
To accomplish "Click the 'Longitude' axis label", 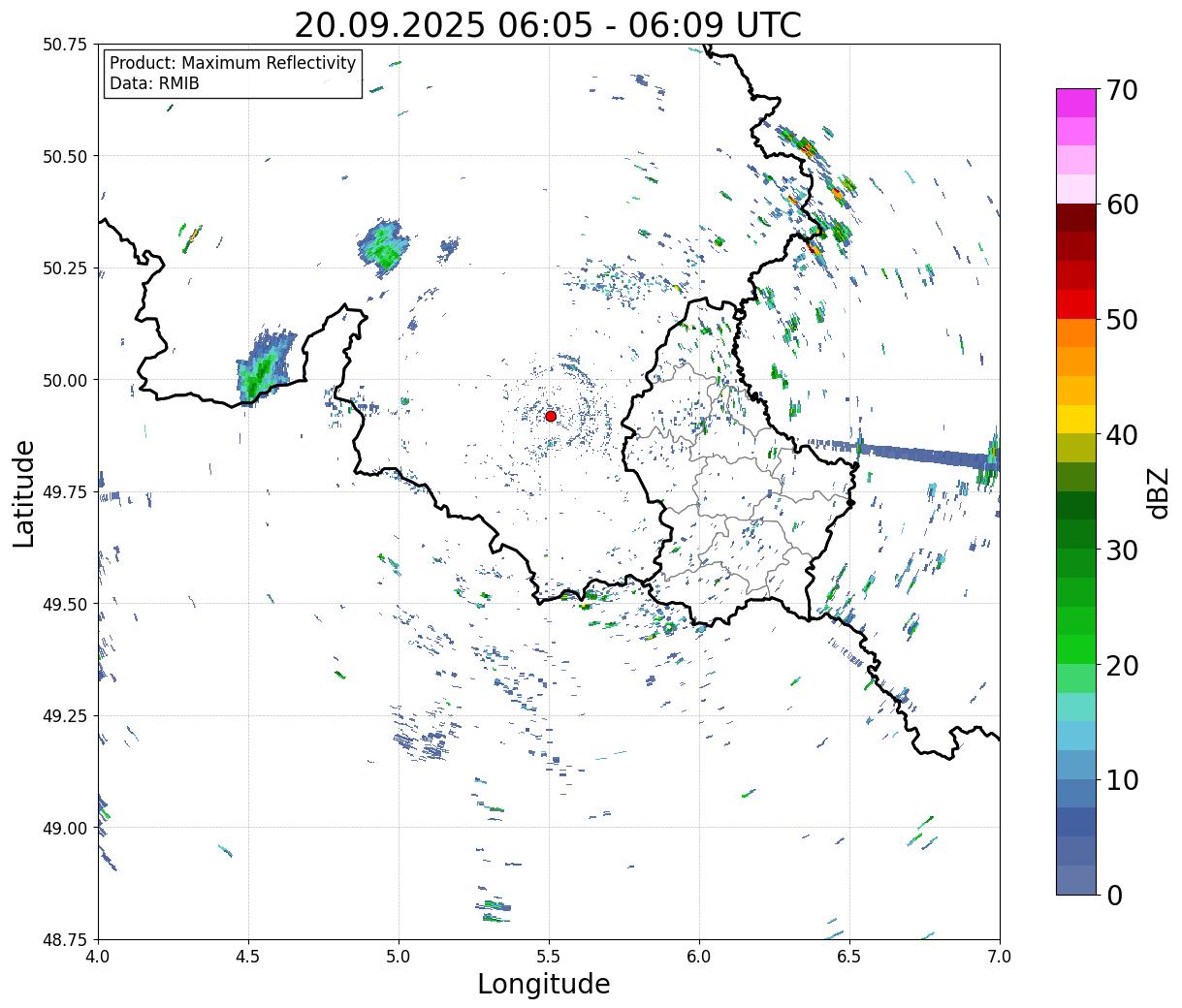I will pyautogui.click(x=544, y=984).
